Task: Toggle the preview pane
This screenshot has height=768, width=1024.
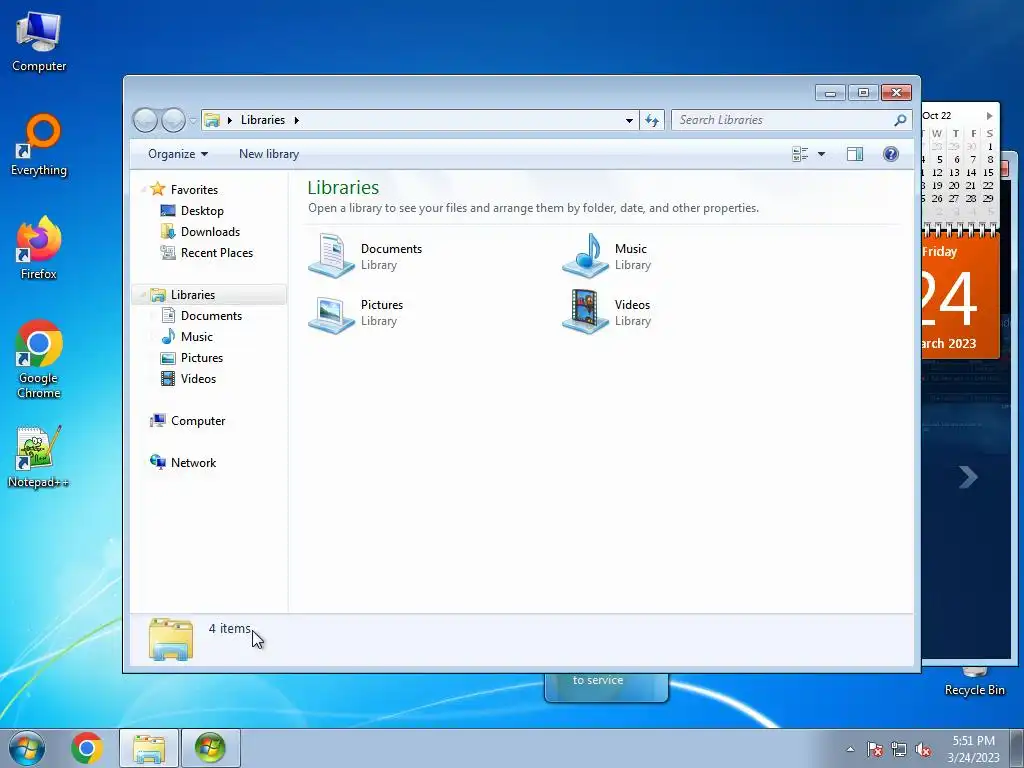Action: [x=855, y=154]
